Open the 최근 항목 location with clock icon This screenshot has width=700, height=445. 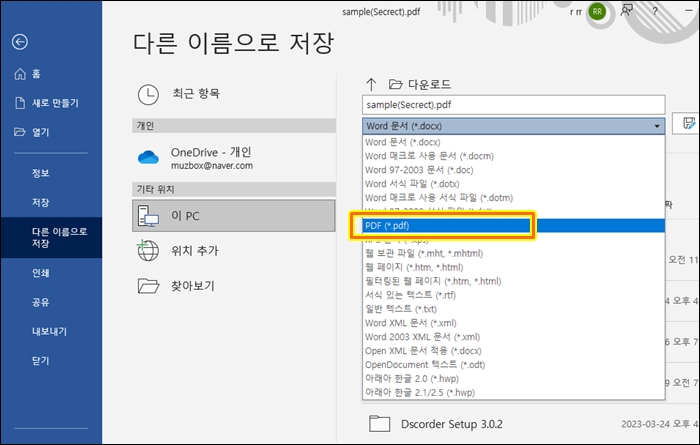click(179, 94)
